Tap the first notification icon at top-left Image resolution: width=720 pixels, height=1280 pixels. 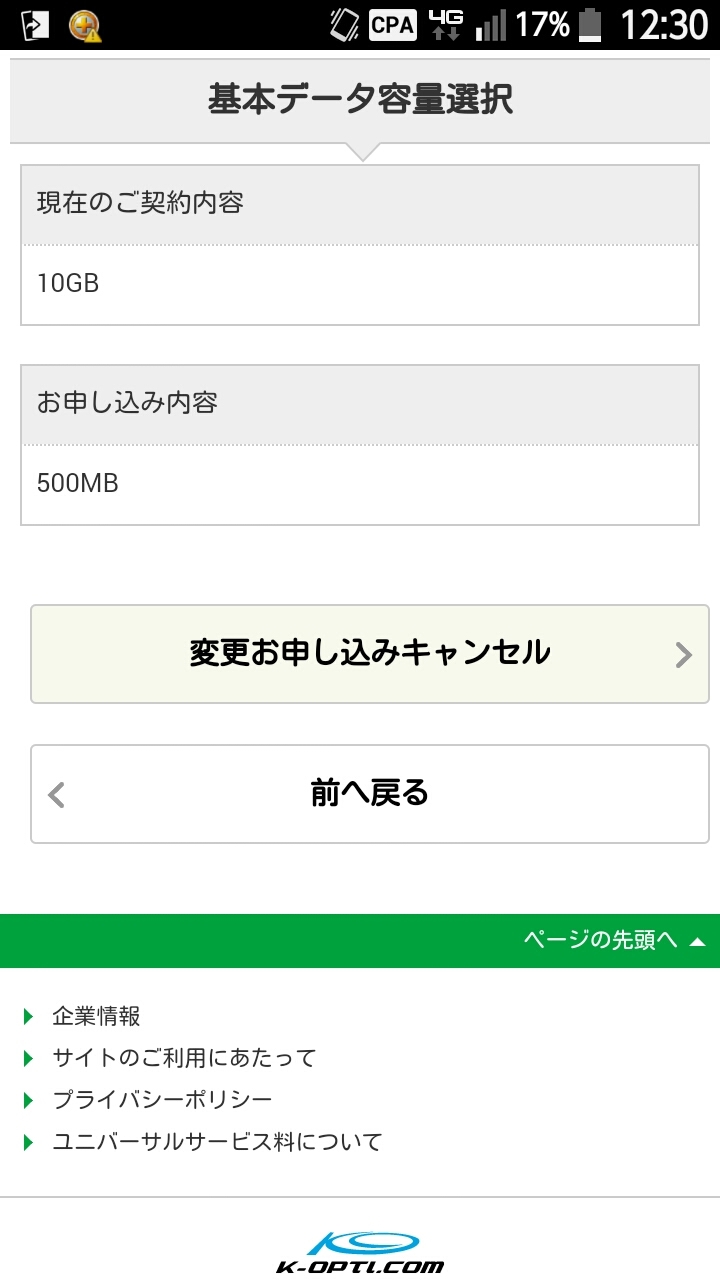[35, 25]
